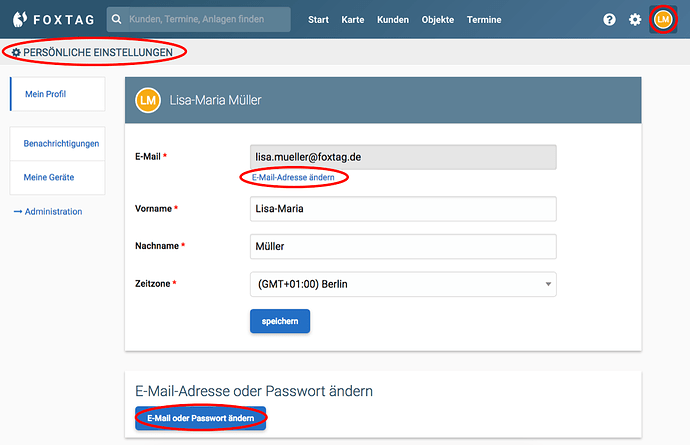The image size is (690, 445).
Task: Click the LM user avatar in navbar
Action: [662, 20]
